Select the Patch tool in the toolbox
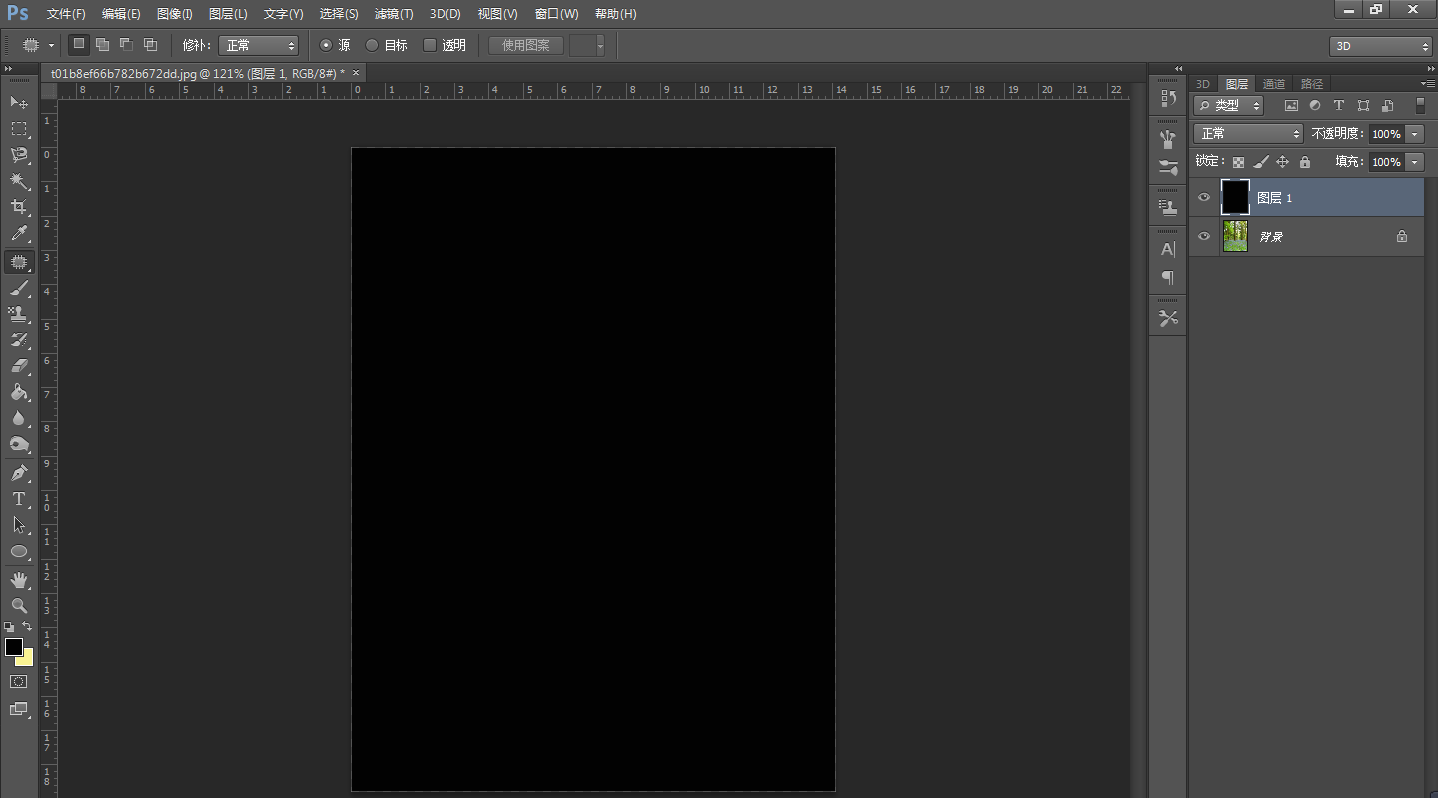This screenshot has width=1438, height=798. 19,262
